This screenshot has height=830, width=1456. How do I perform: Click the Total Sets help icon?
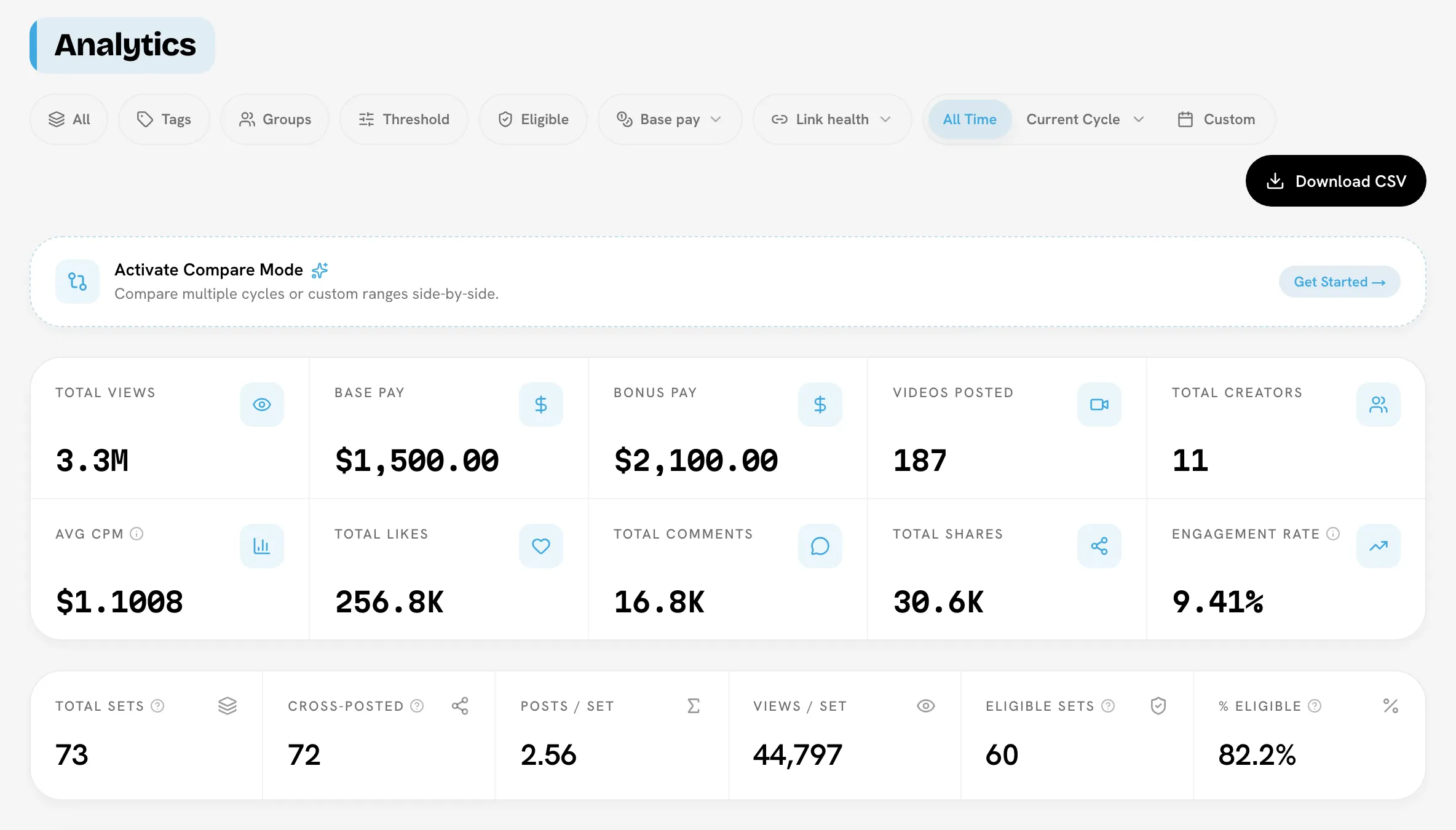click(x=157, y=706)
